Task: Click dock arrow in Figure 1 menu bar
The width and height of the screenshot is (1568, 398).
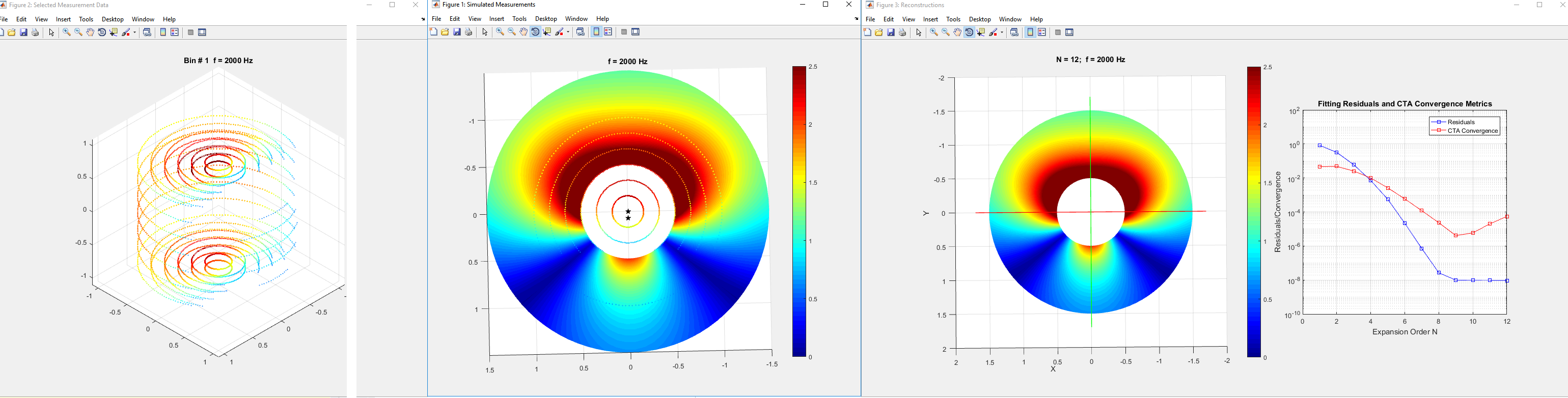Action: tap(857, 19)
